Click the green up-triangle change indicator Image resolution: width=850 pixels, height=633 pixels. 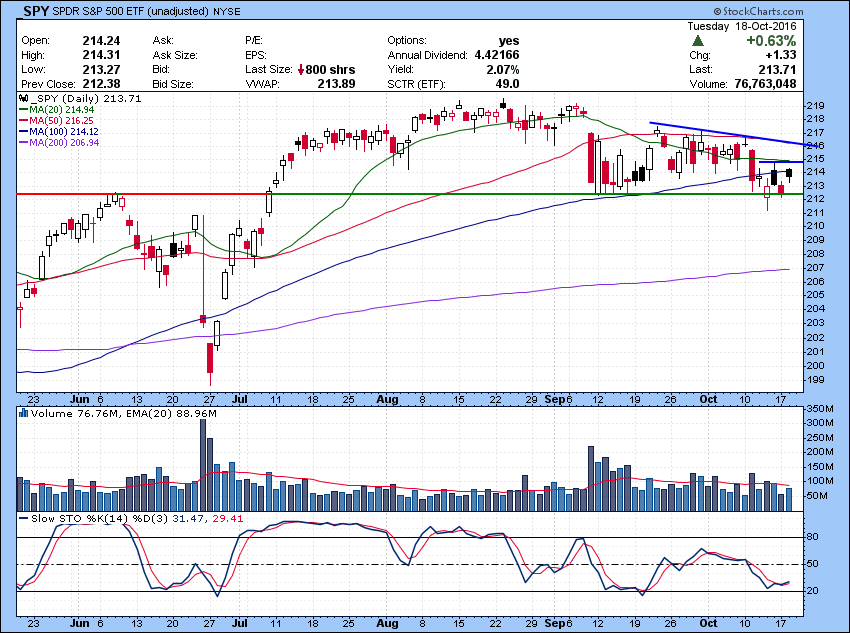click(698, 41)
